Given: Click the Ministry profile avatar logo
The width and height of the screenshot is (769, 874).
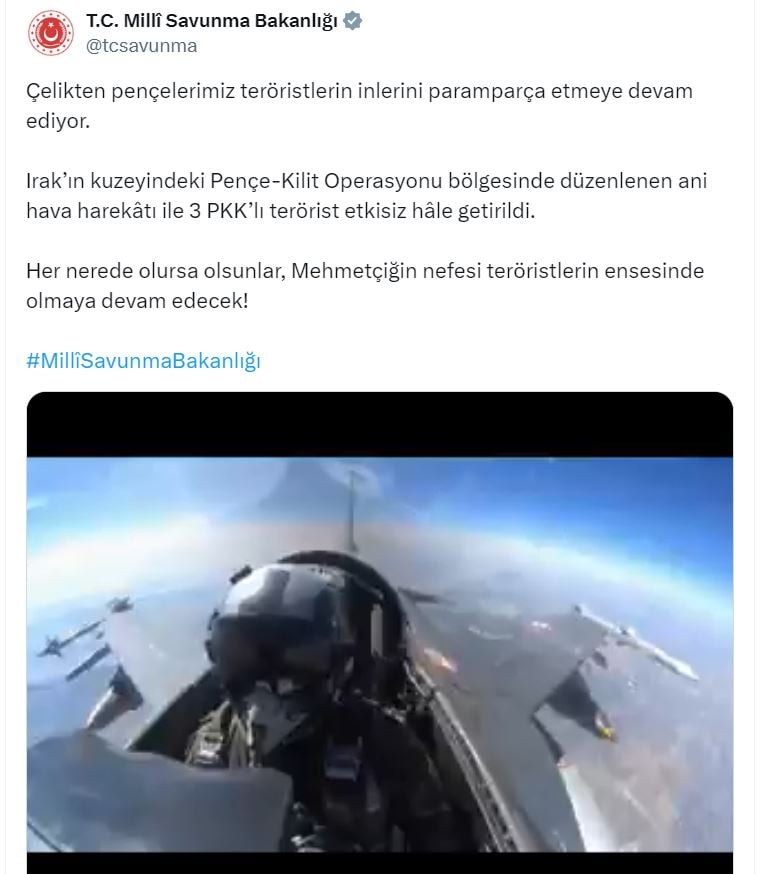Looking at the screenshot, I should (x=51, y=33).
